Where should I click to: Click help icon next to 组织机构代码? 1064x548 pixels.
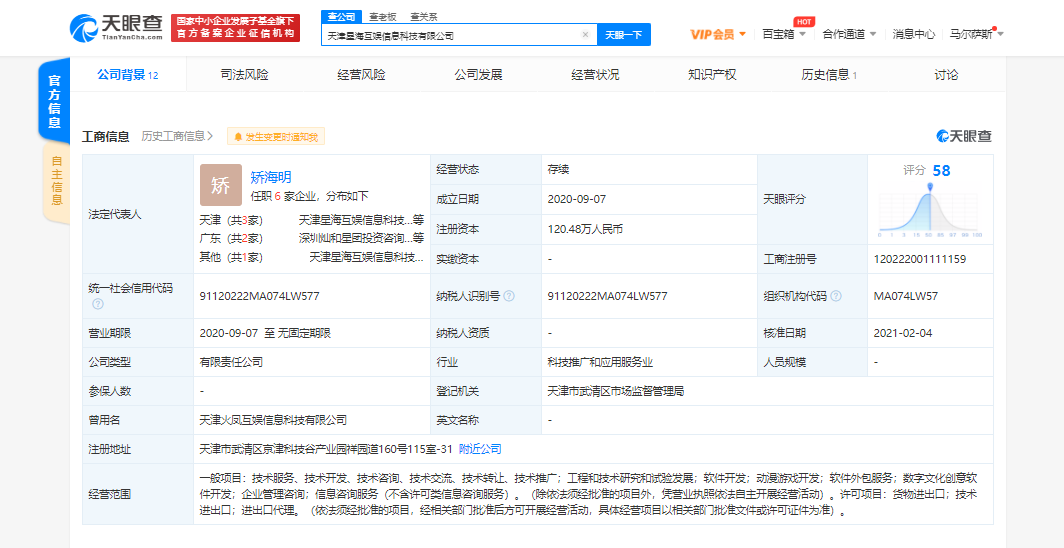click(836, 296)
